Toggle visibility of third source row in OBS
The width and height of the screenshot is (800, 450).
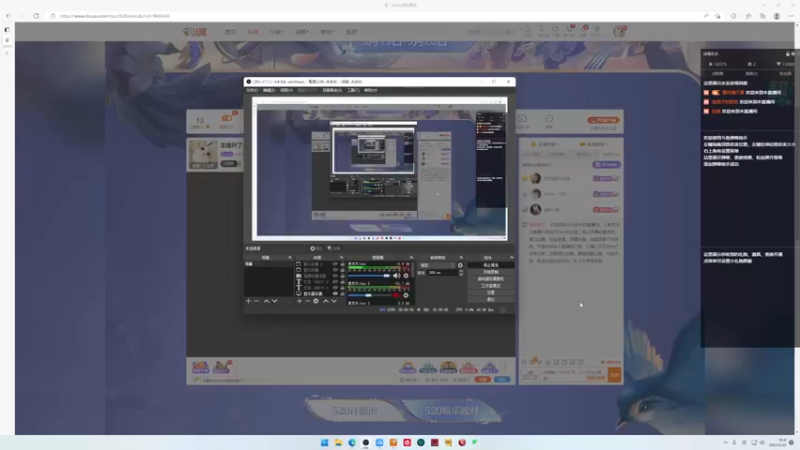pos(335,276)
